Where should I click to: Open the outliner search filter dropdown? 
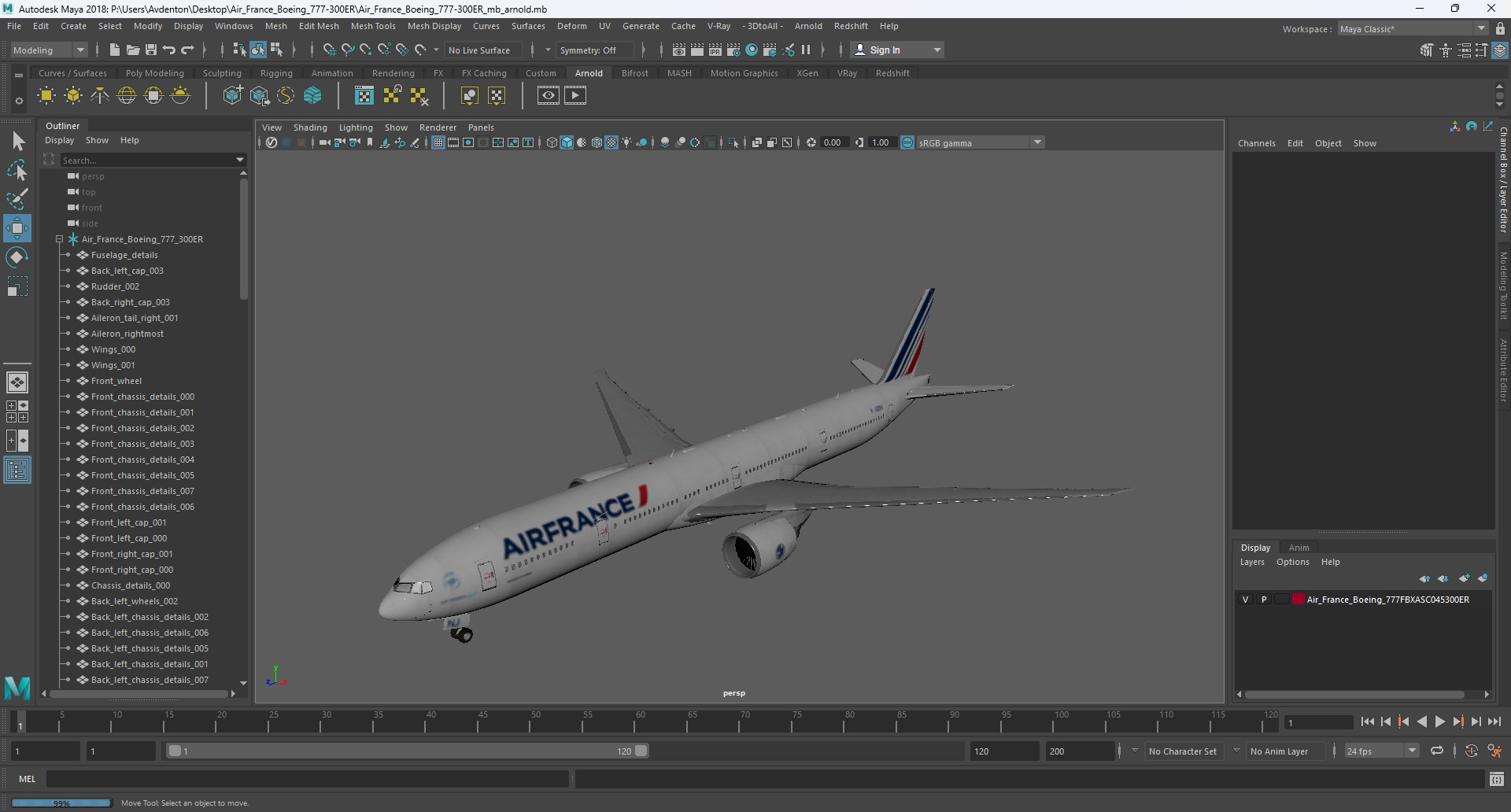pos(240,160)
